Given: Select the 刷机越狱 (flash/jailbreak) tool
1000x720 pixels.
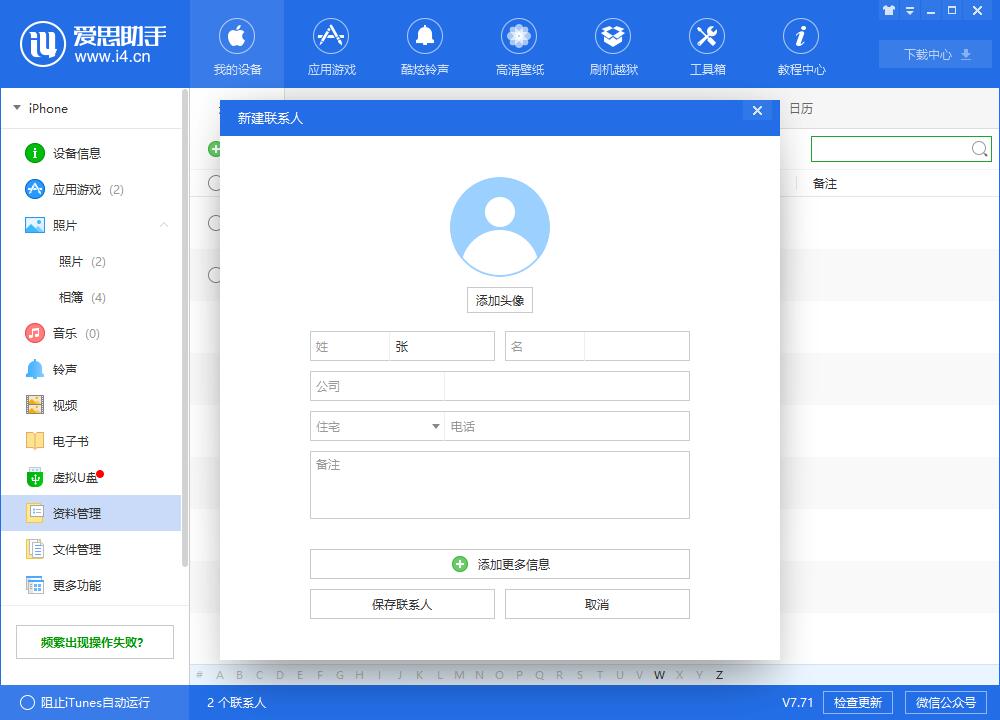Looking at the screenshot, I should point(613,45).
